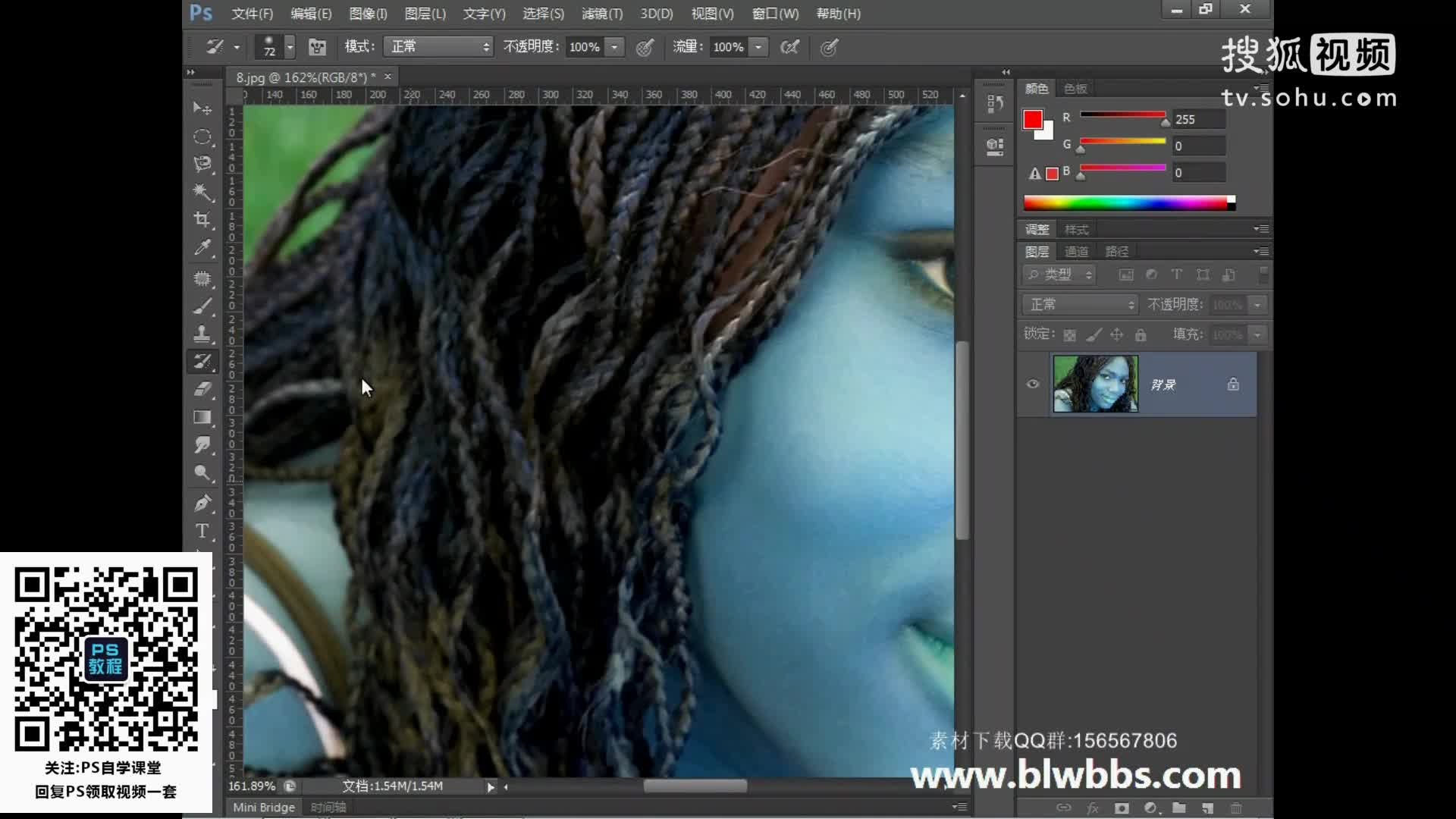
Task: Select the Brush tool
Action: (x=202, y=306)
